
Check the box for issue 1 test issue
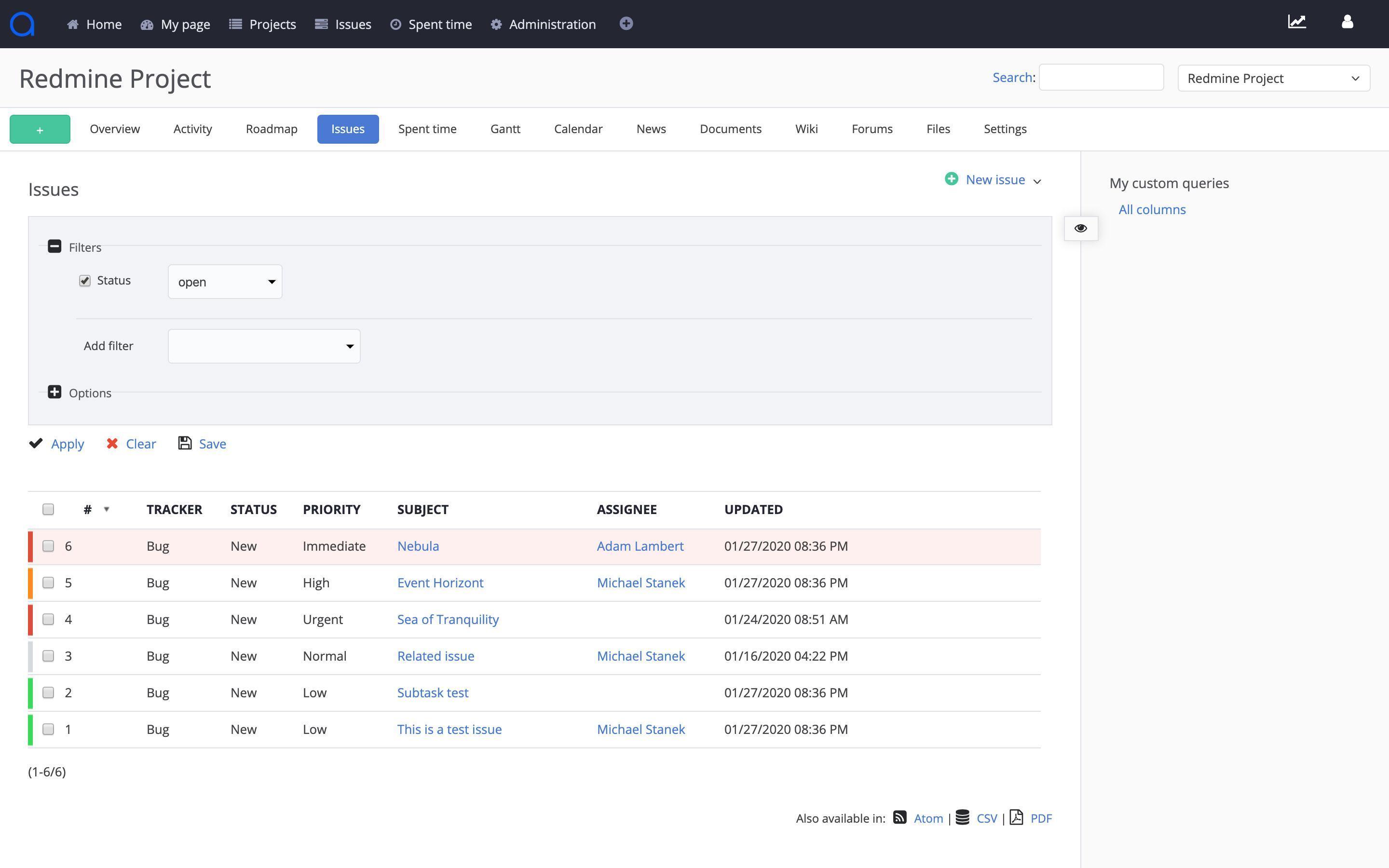coord(48,729)
